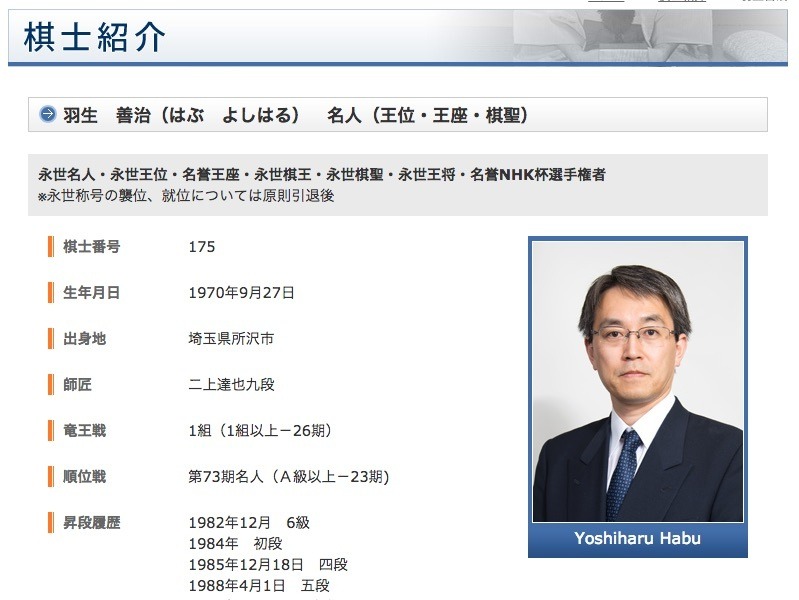The height and width of the screenshot is (600, 799).
Task: Open the Yoshiharu Habu portrait photo
Action: (637, 381)
